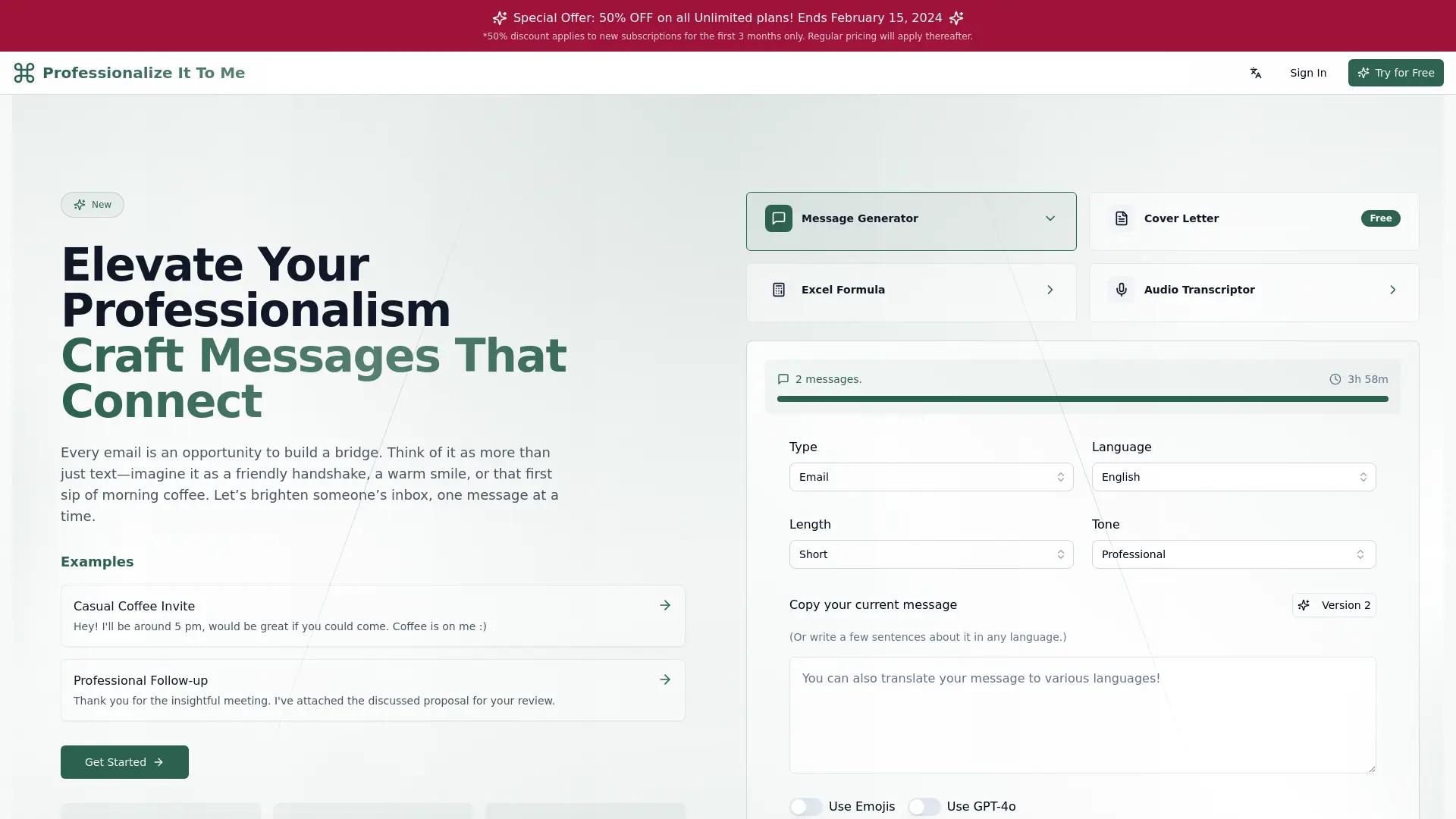This screenshot has height=819, width=1456.
Task: Click the clock icon next to 3h 58m
Action: tap(1335, 379)
